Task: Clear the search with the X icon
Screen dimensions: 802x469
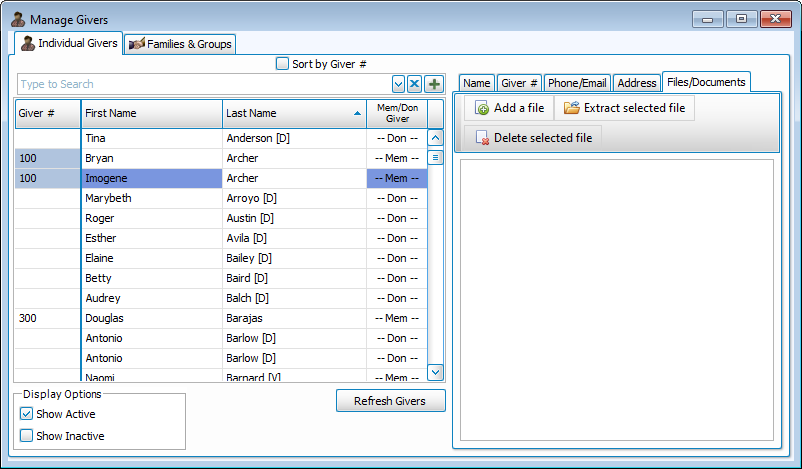Action: click(x=415, y=84)
